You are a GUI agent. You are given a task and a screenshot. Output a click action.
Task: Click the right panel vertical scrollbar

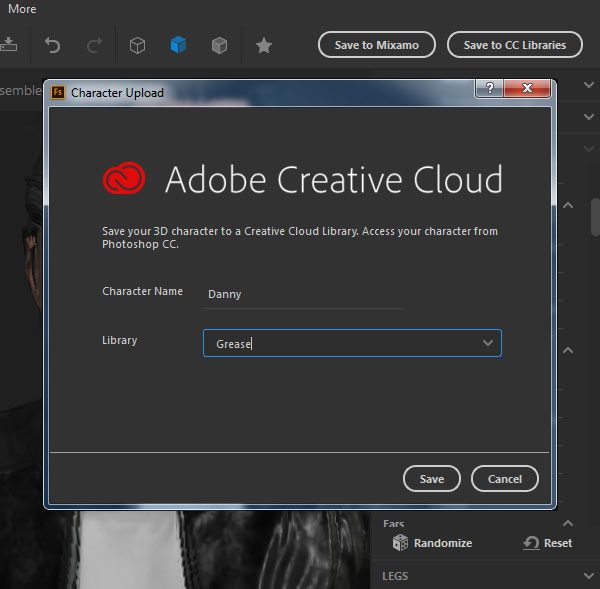[595, 217]
